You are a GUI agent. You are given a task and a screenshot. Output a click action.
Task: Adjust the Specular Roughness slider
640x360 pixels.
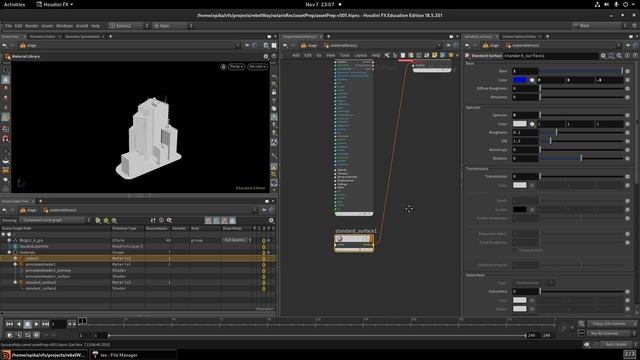click(582, 132)
